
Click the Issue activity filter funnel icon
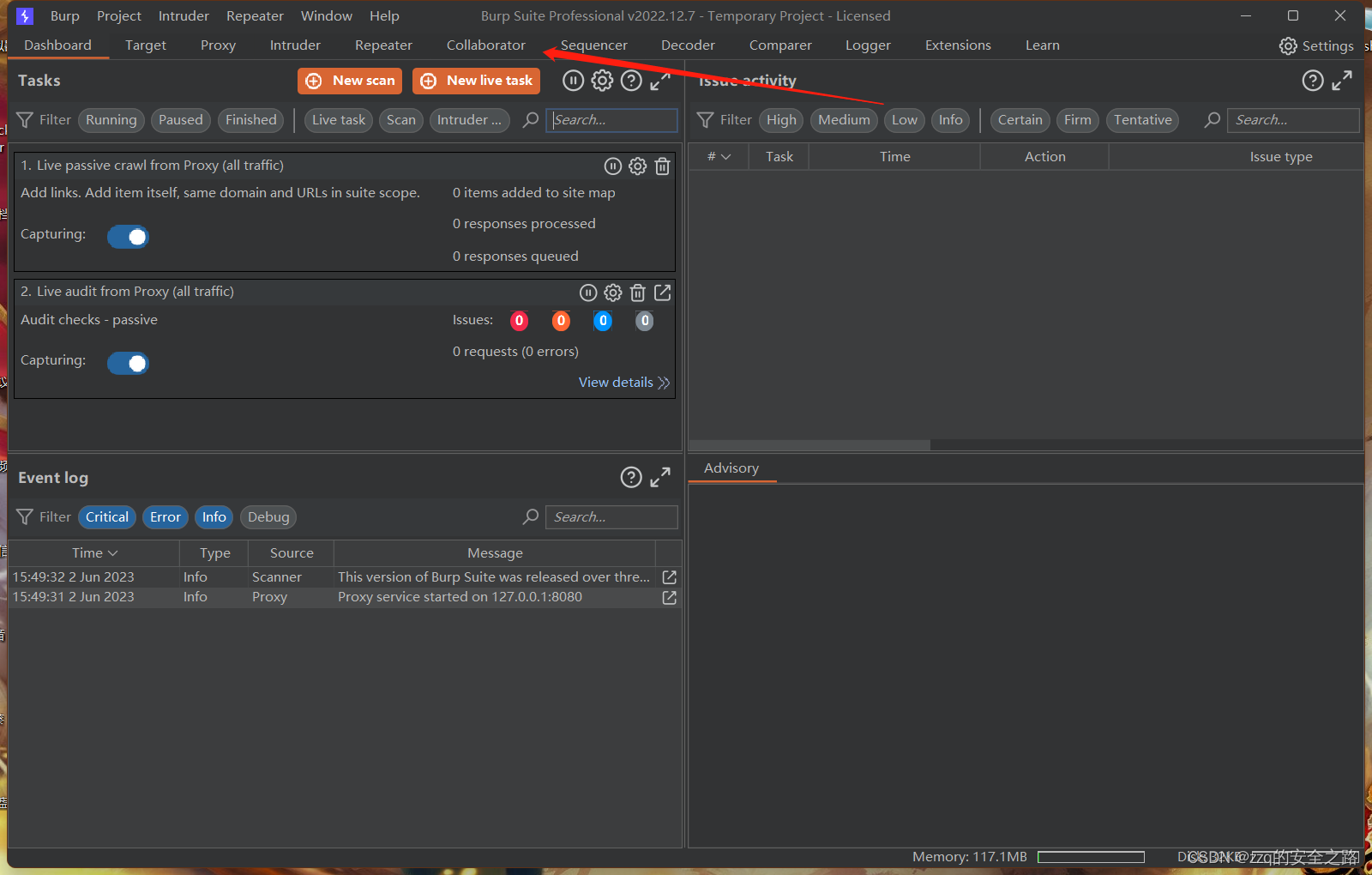705,120
